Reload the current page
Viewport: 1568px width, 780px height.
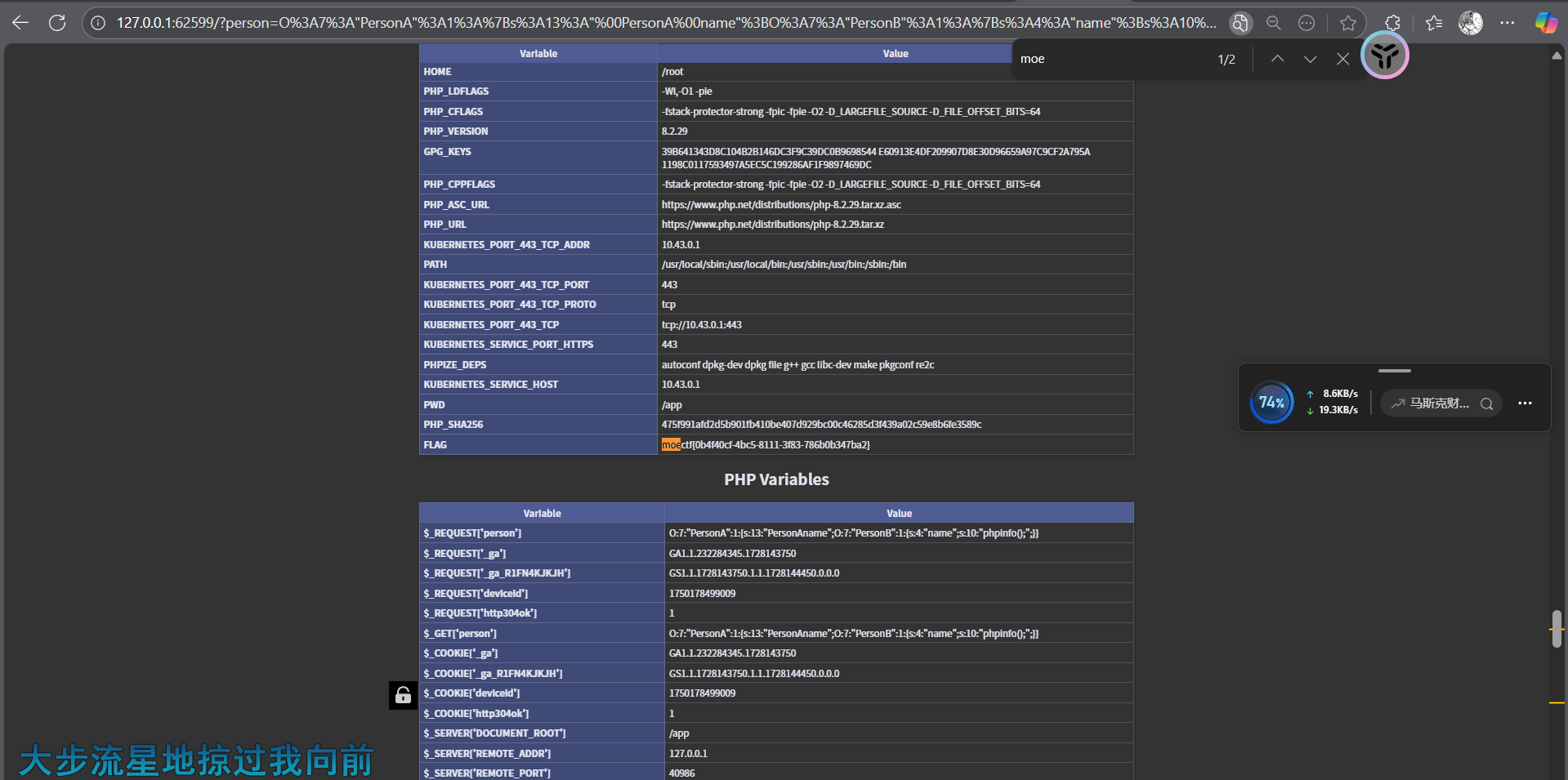[x=57, y=22]
